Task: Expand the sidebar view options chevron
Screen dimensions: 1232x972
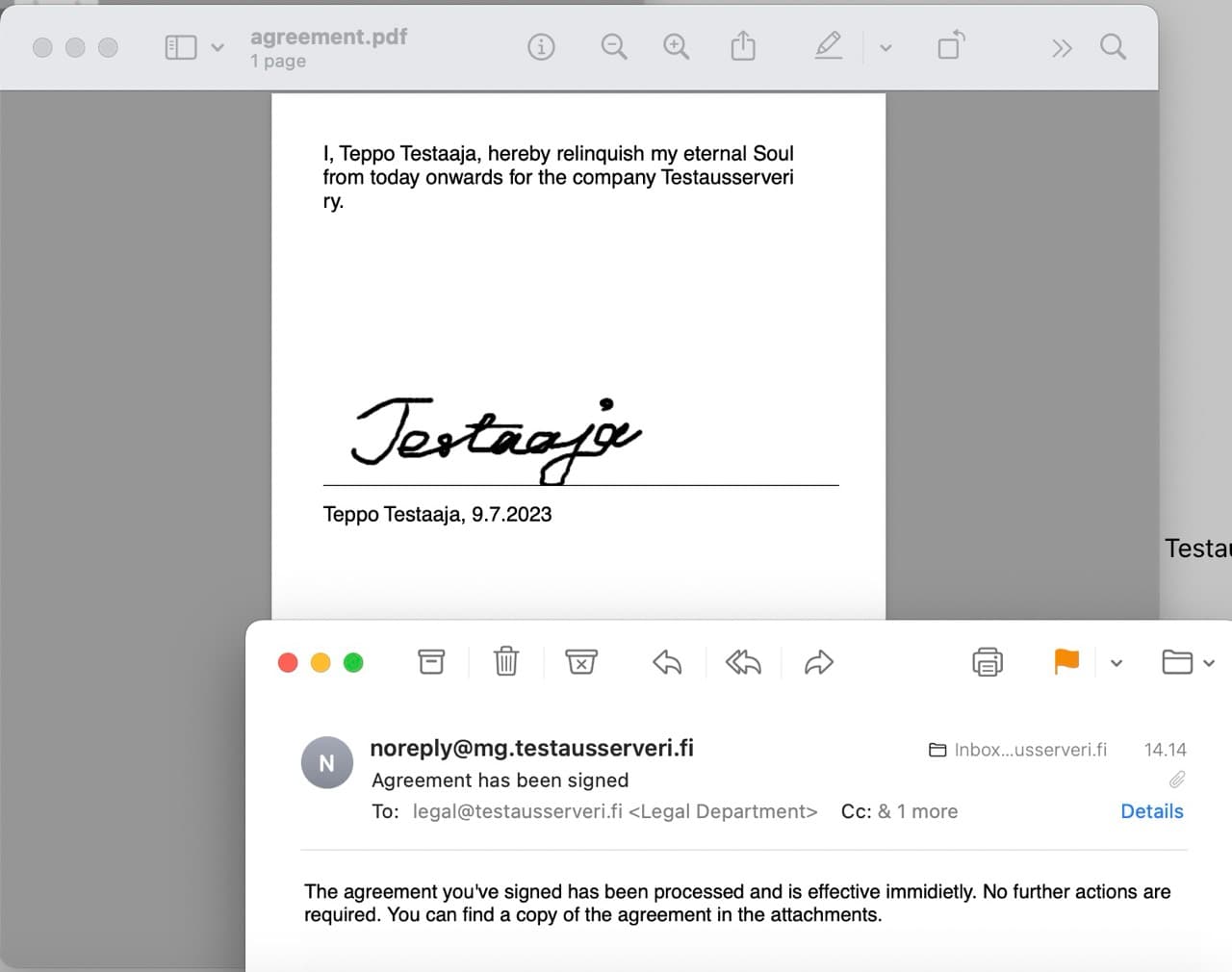Action: (x=218, y=47)
